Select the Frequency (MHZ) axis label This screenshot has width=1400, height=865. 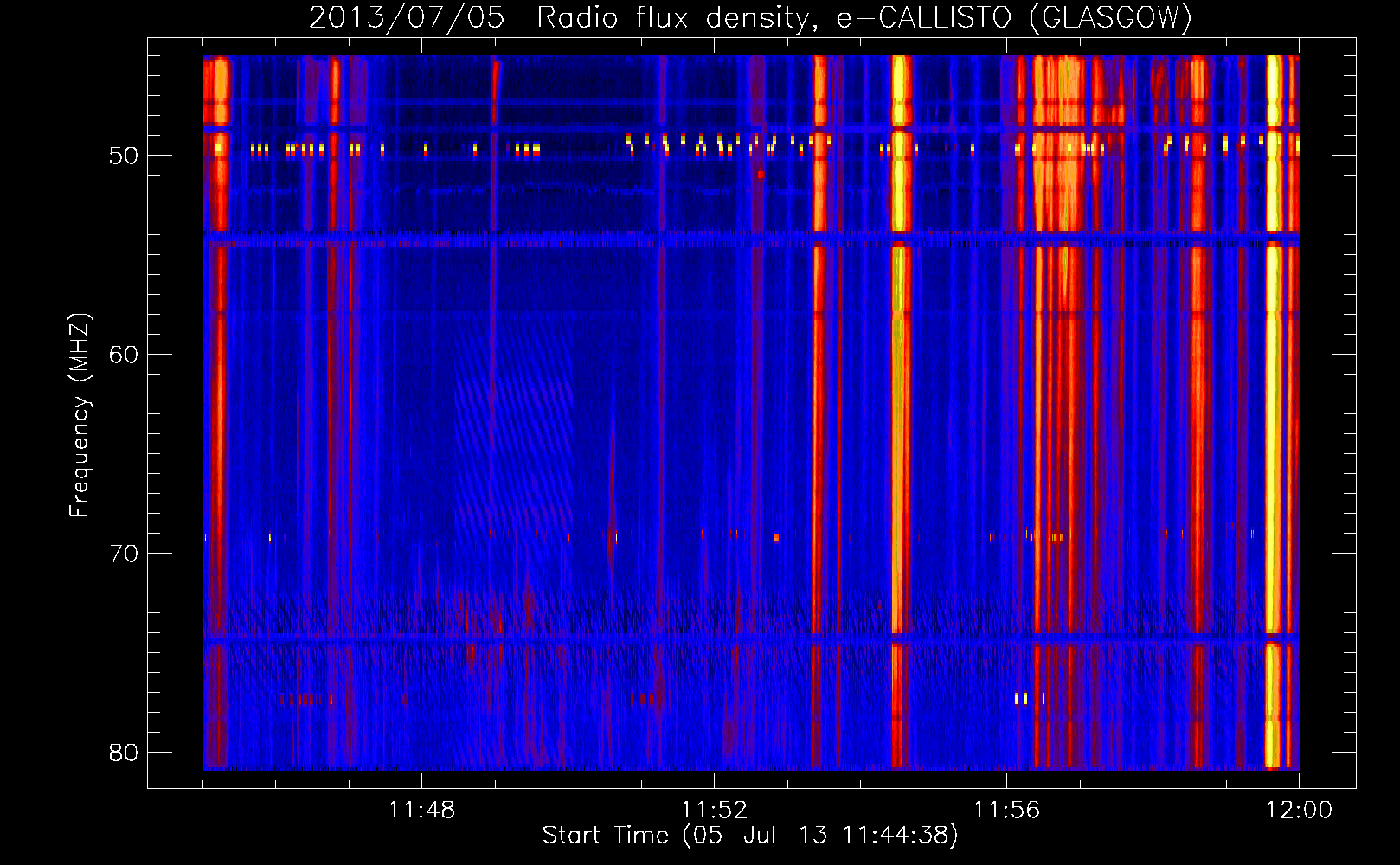click(80, 415)
